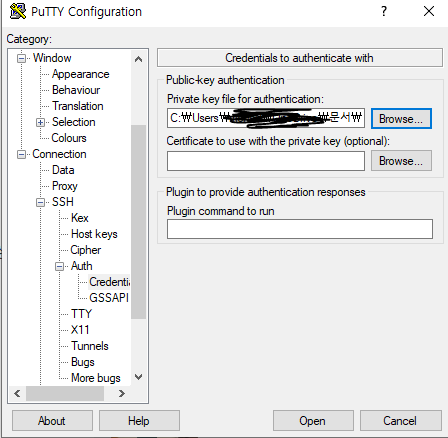
Task: Click the 'Credentials to authenticate with' header
Action: 300,58
